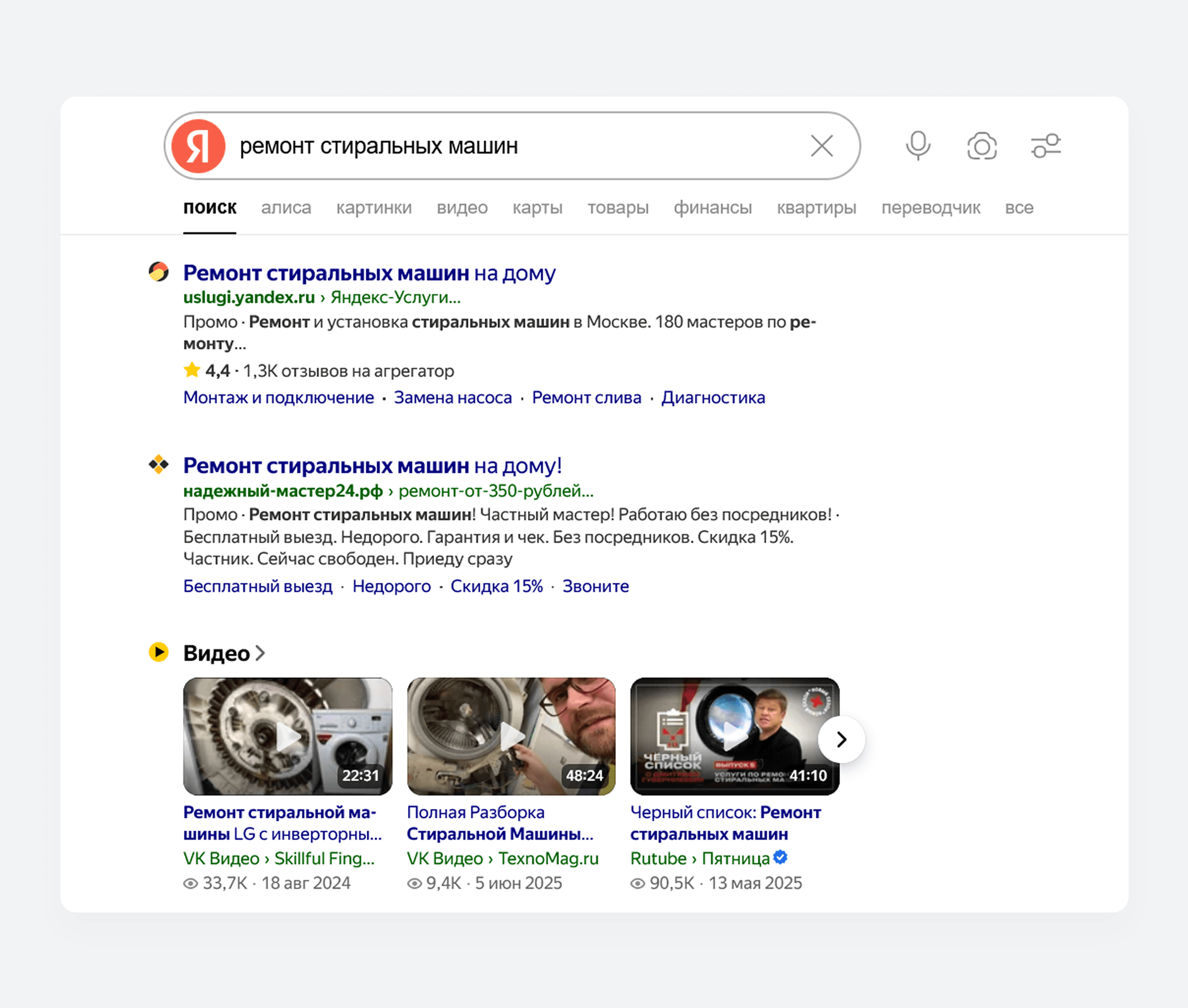Click the надежный-мастер24 site favicon
Viewport: 1188px width, 1008px height.
pyautogui.click(x=159, y=465)
